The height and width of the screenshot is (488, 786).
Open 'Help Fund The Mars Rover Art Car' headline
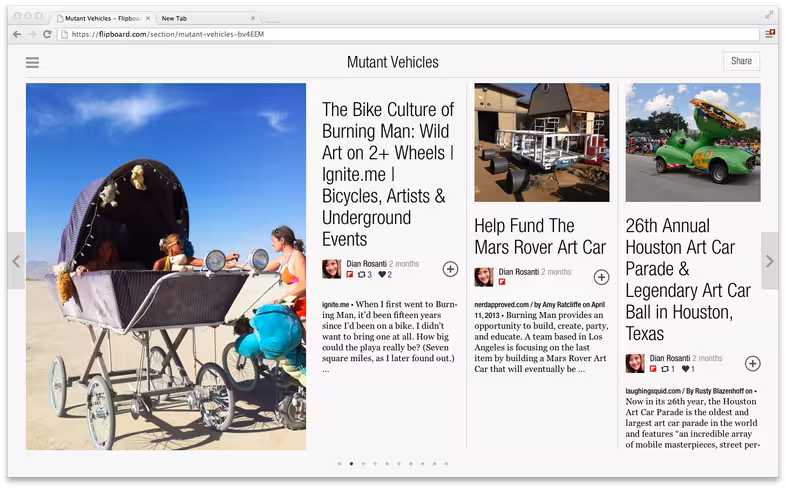pyautogui.click(x=540, y=236)
